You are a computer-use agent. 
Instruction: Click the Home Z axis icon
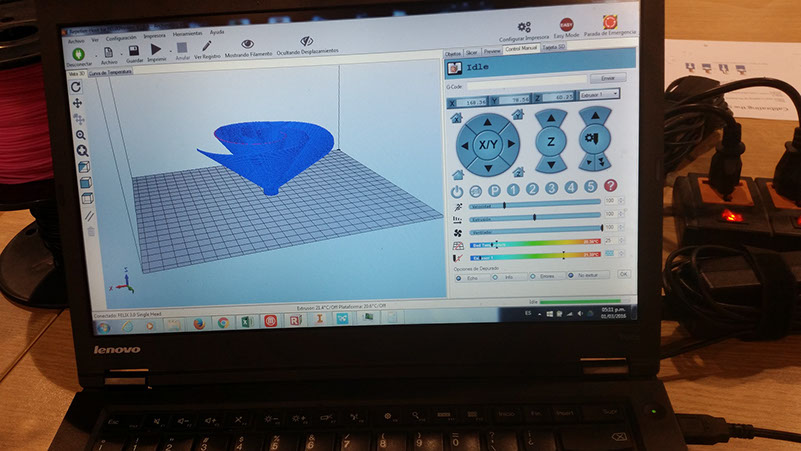(x=519, y=172)
